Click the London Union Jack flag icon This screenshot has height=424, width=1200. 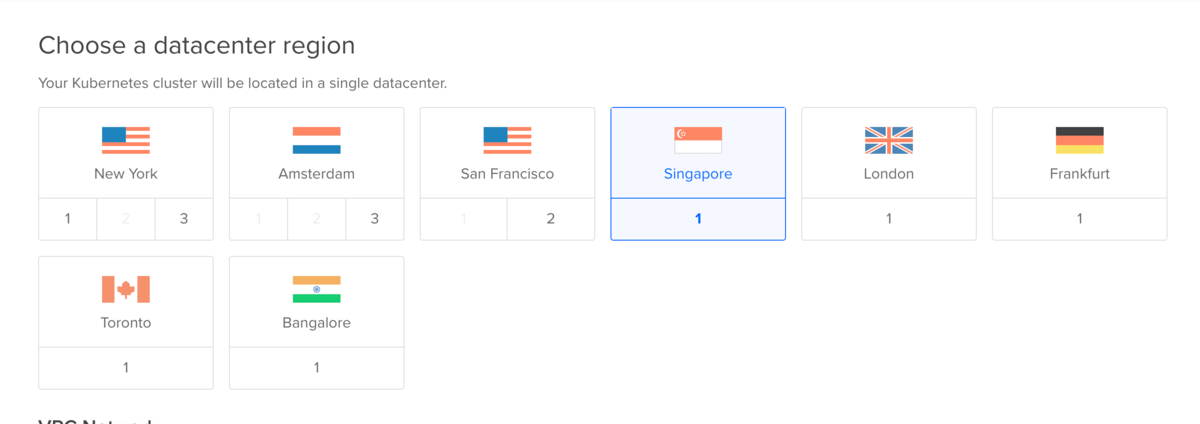(889, 140)
